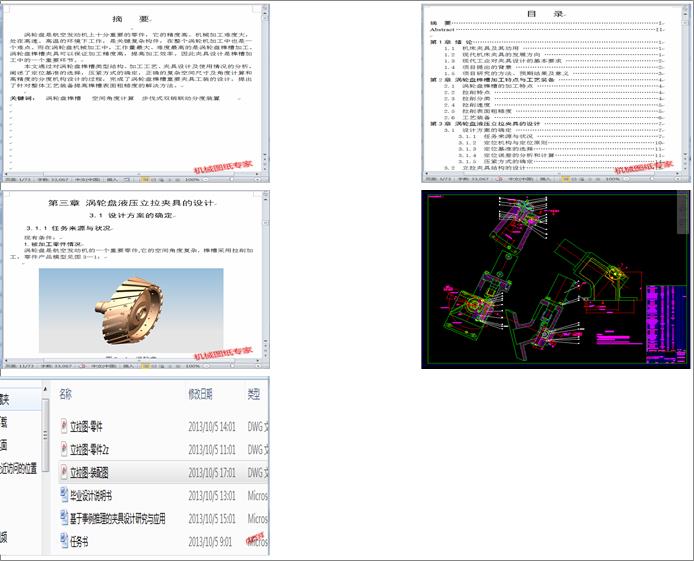Viewport: 694px width, 561px height.
Task: Open the 1.4 项目提出的背景 contents entry
Action: (x=554, y=67)
